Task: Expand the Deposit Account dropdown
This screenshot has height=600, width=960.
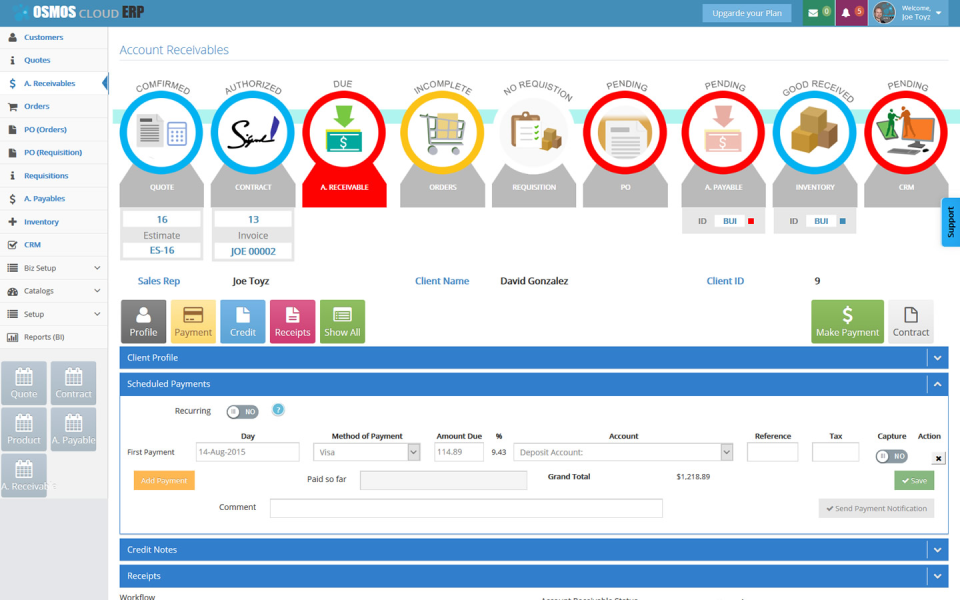Action: pyautogui.click(x=622, y=451)
